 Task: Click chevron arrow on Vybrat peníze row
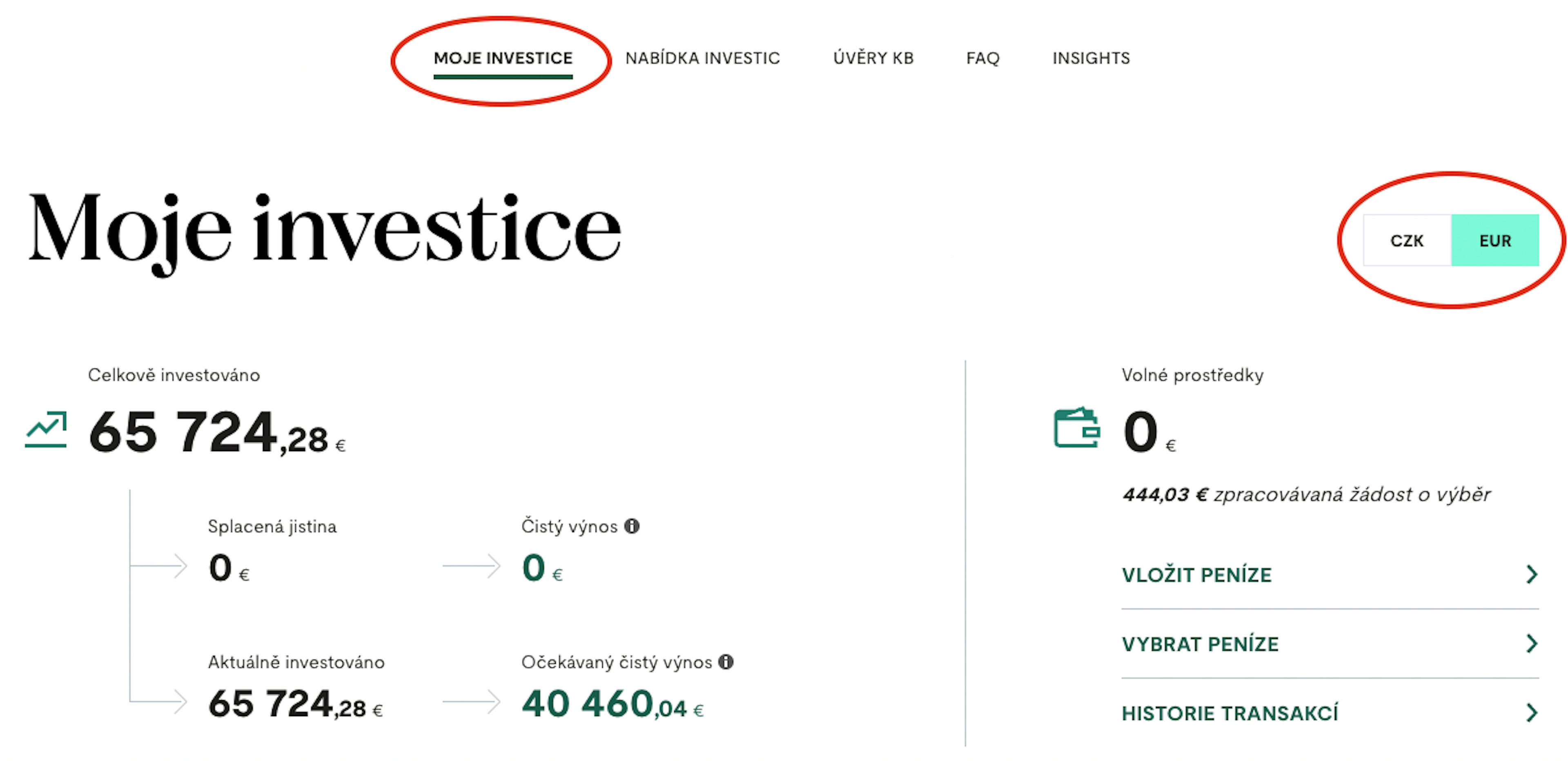click(1532, 643)
